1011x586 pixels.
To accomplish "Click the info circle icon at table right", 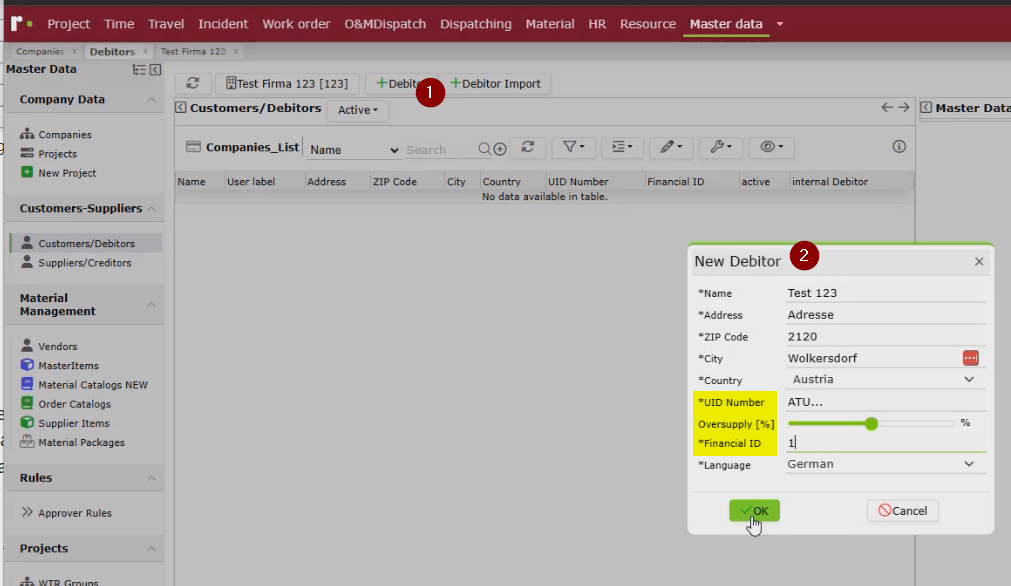I will (x=899, y=147).
